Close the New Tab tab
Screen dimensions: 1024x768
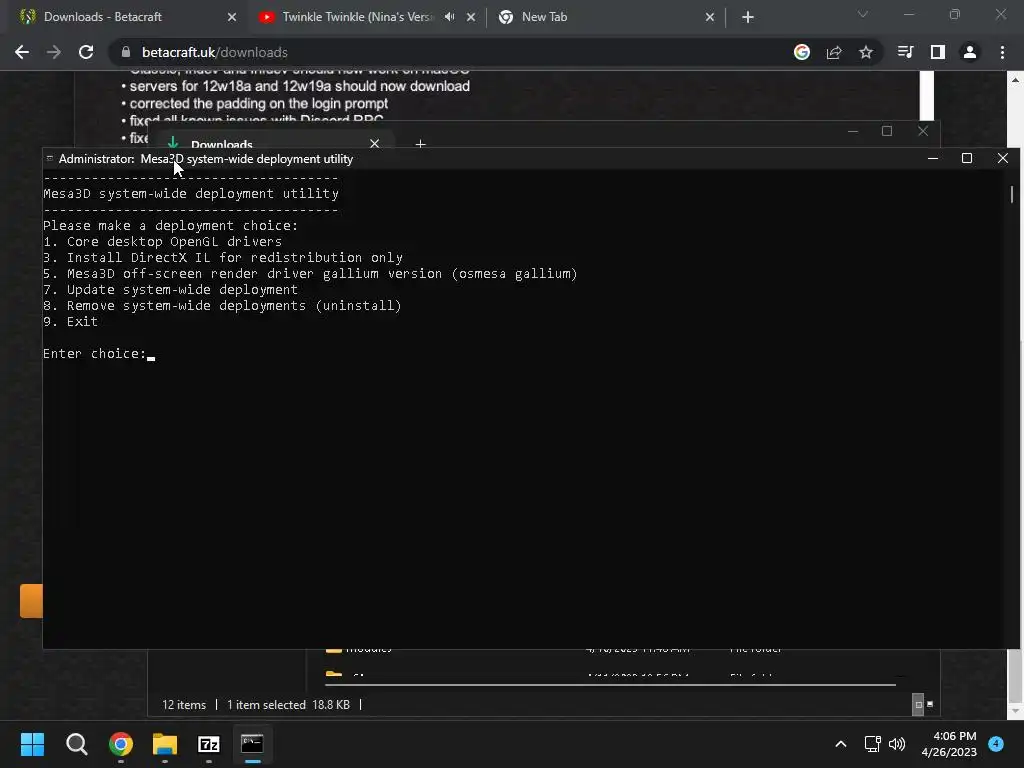pos(710,17)
